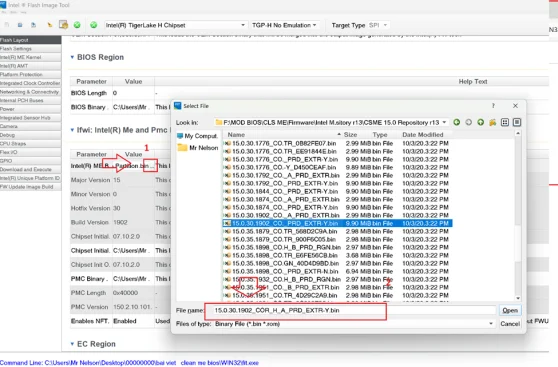The image size is (558, 367).
Task: Click the File name input field
Action: tap(351, 310)
